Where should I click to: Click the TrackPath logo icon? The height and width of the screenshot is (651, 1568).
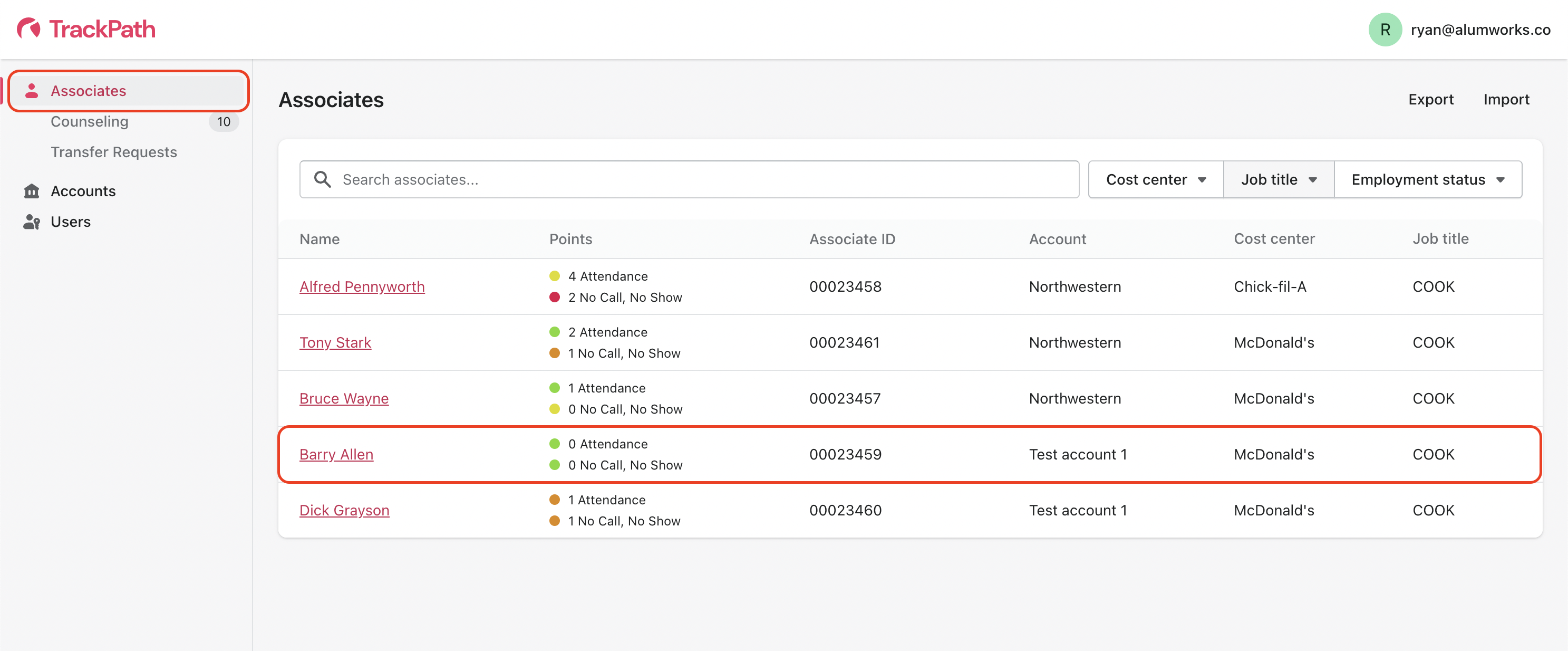click(x=28, y=28)
